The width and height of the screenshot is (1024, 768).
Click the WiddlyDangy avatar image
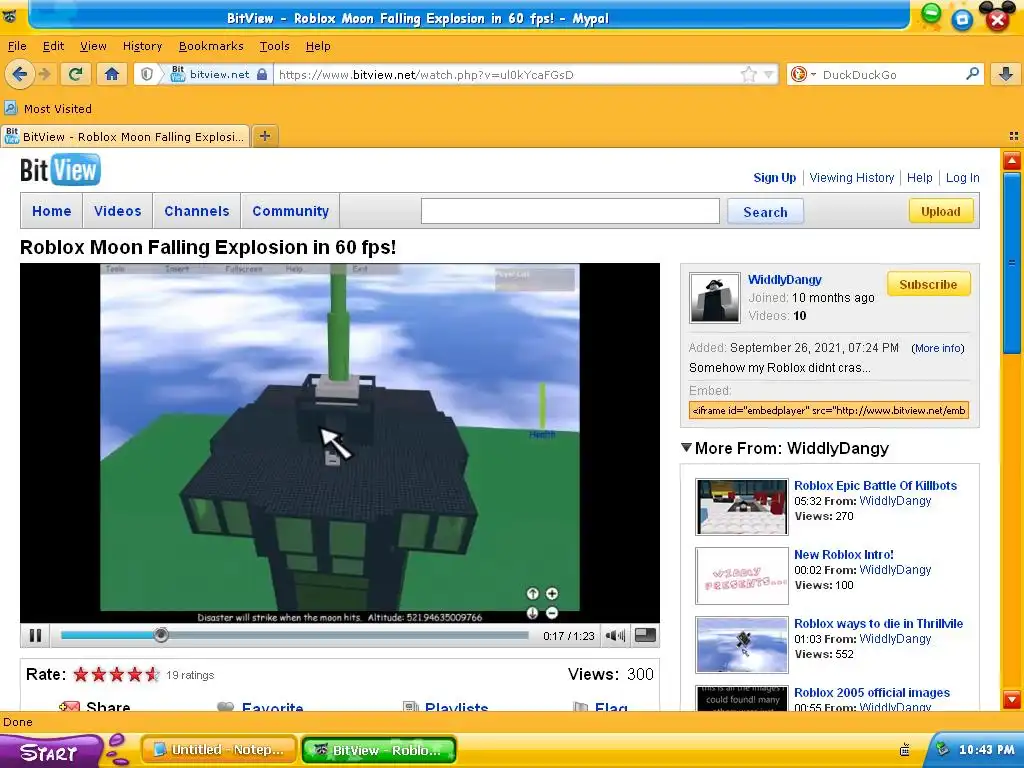point(714,298)
